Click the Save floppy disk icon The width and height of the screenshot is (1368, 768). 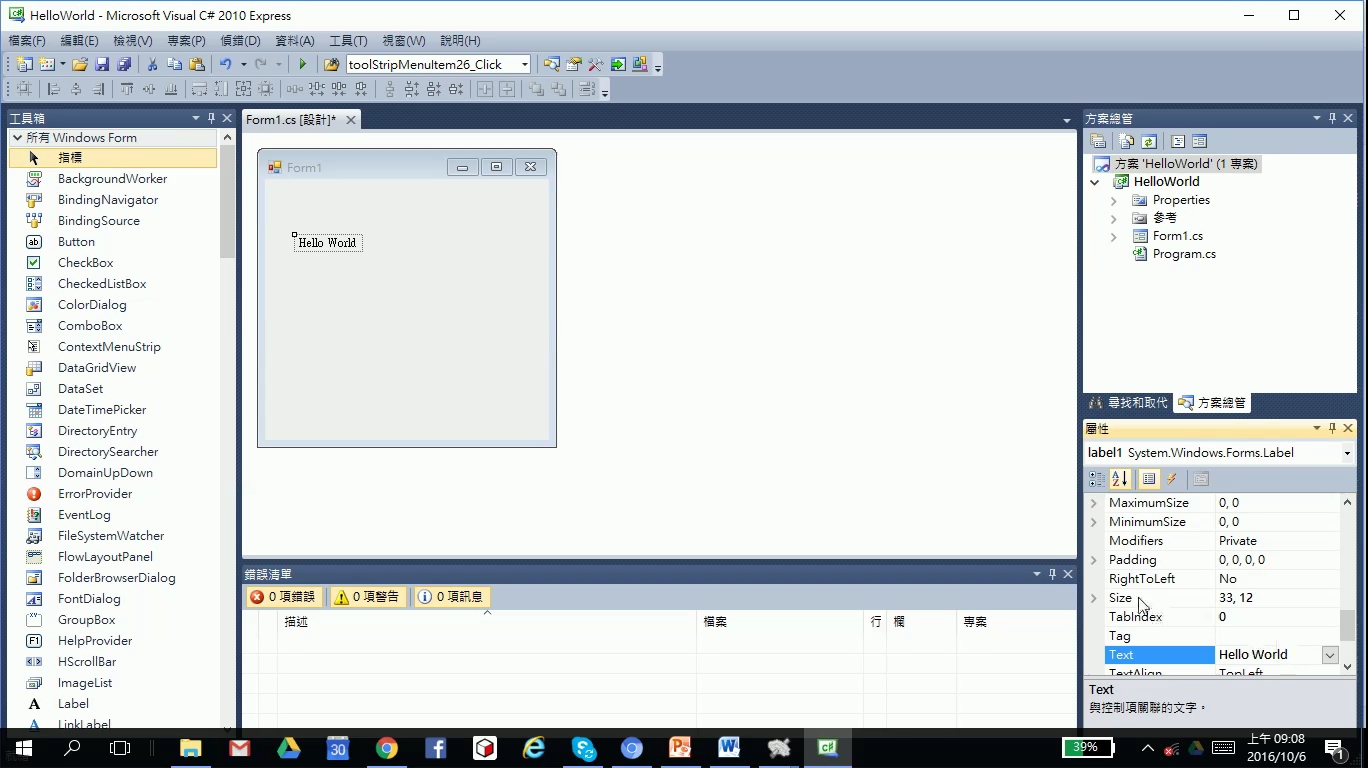pos(102,64)
